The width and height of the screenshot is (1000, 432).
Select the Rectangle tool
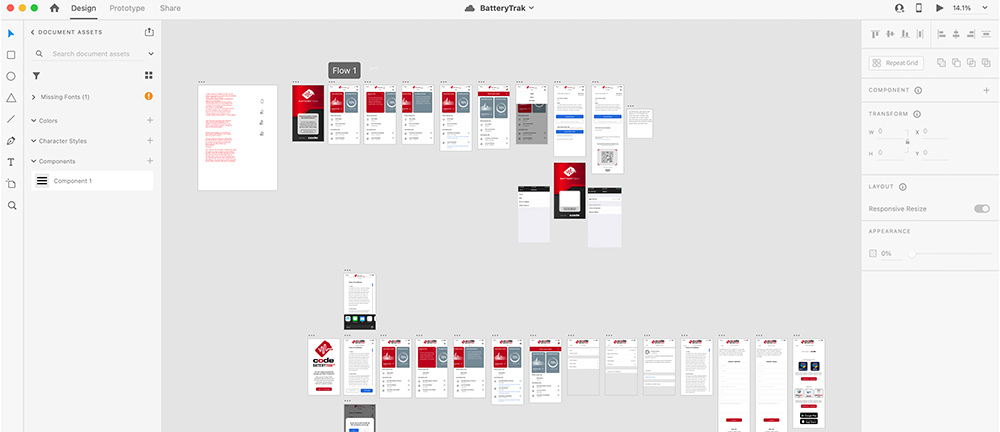click(x=11, y=55)
